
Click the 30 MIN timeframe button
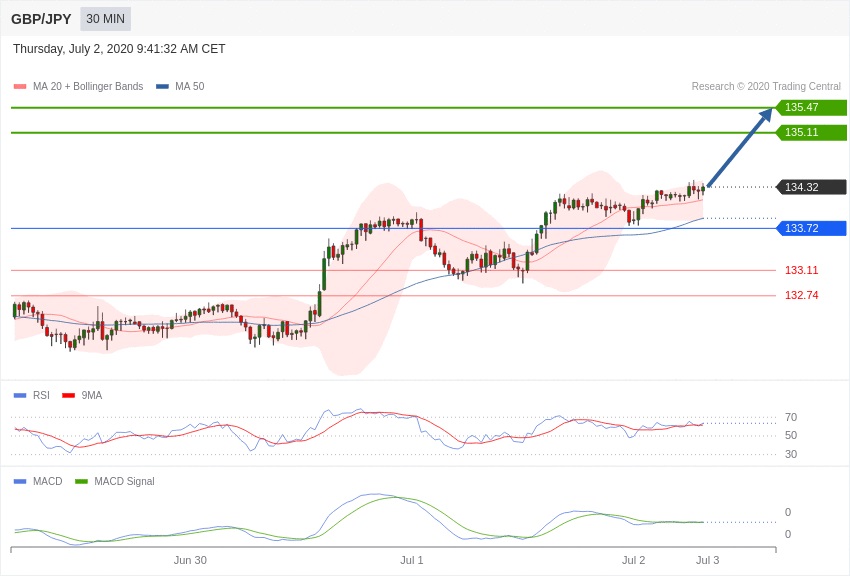click(x=105, y=19)
